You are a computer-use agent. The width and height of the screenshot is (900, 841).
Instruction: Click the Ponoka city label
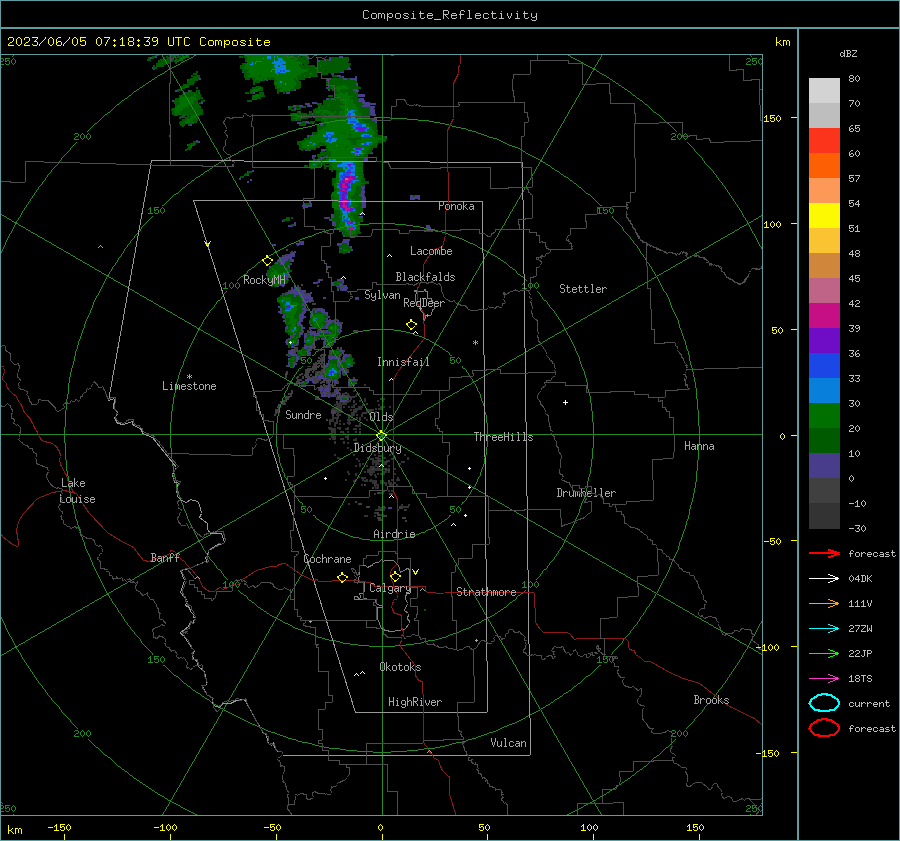[456, 206]
